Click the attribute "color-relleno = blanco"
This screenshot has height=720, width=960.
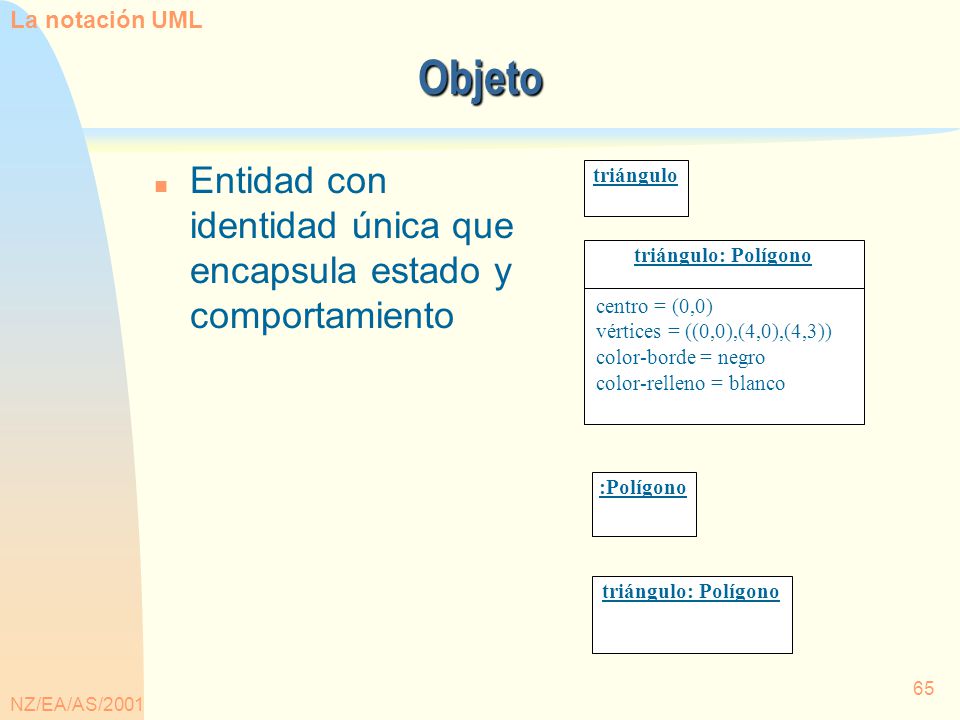(690, 383)
